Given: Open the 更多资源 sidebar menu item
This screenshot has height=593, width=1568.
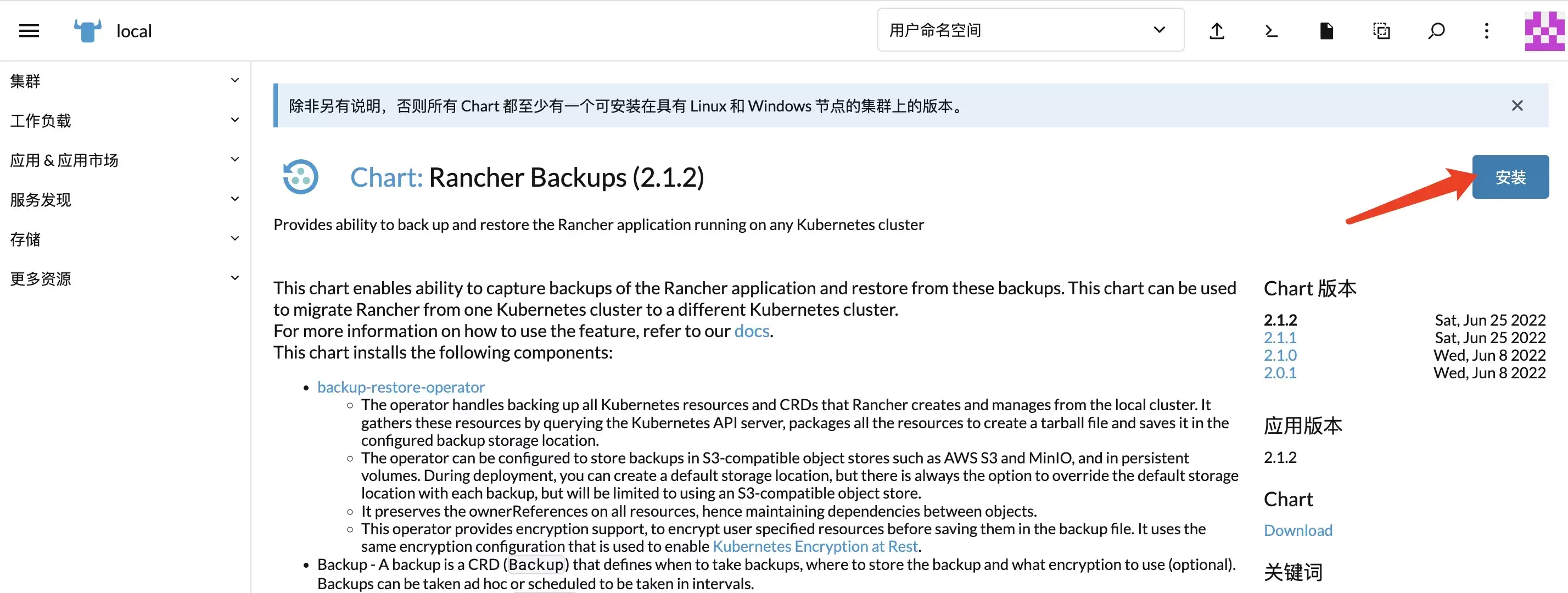Looking at the screenshot, I should (x=124, y=279).
